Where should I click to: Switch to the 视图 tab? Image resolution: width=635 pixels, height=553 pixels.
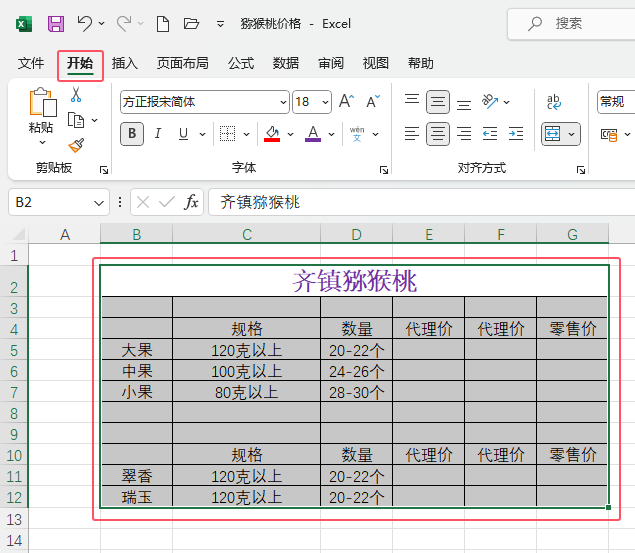tap(375, 63)
